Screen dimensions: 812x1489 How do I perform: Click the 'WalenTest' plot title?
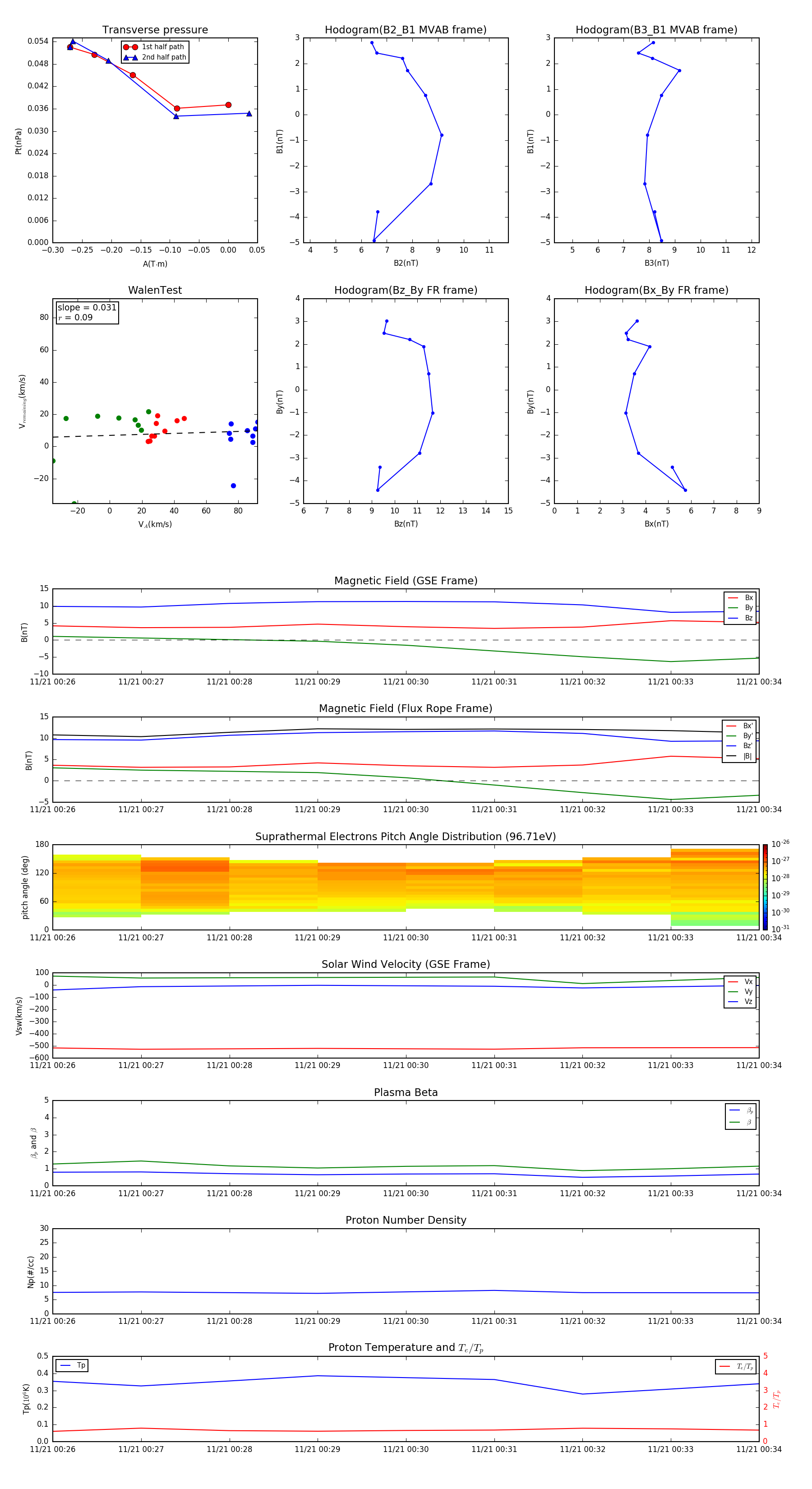point(155,290)
